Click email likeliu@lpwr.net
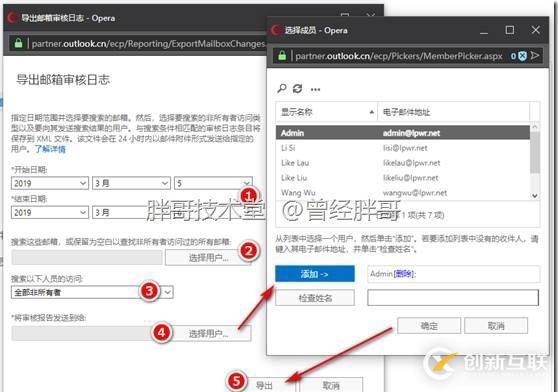Viewport: 558px width, 392px height. click(410, 178)
